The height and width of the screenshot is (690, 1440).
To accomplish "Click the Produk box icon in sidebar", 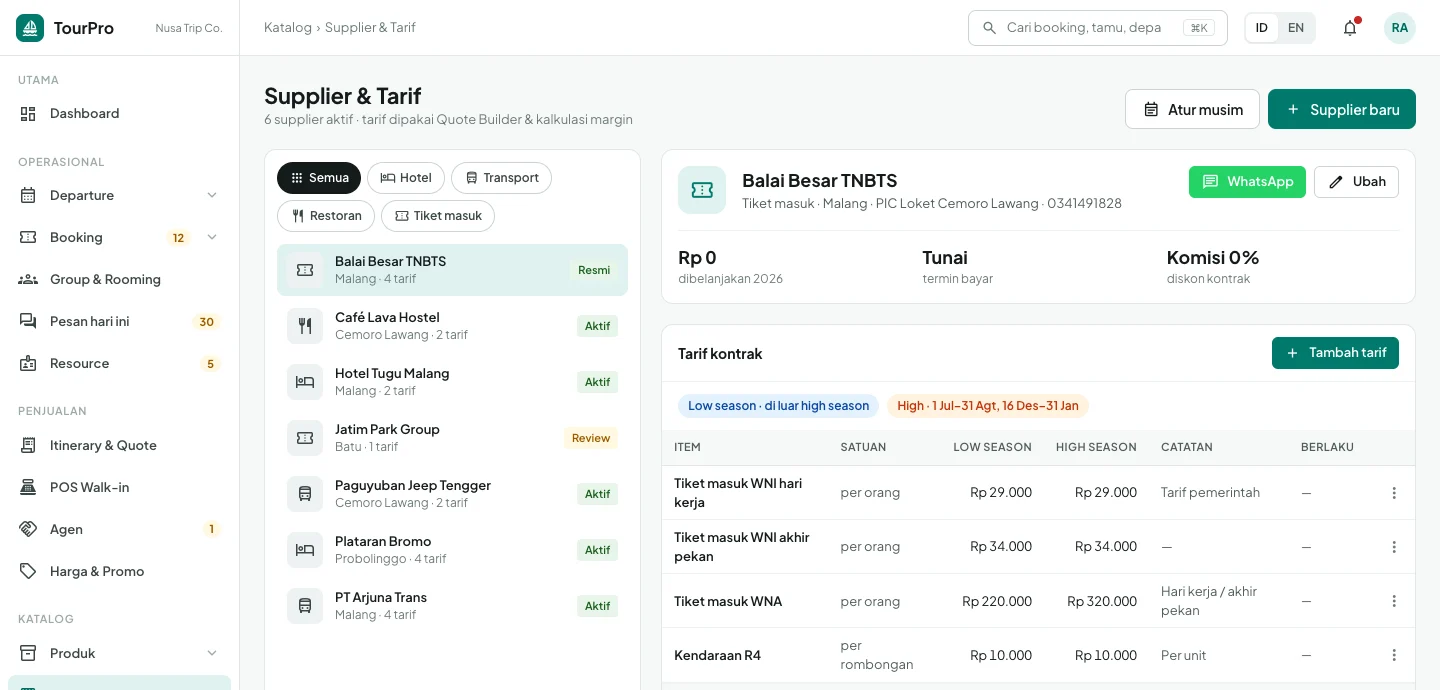I will pos(28,654).
